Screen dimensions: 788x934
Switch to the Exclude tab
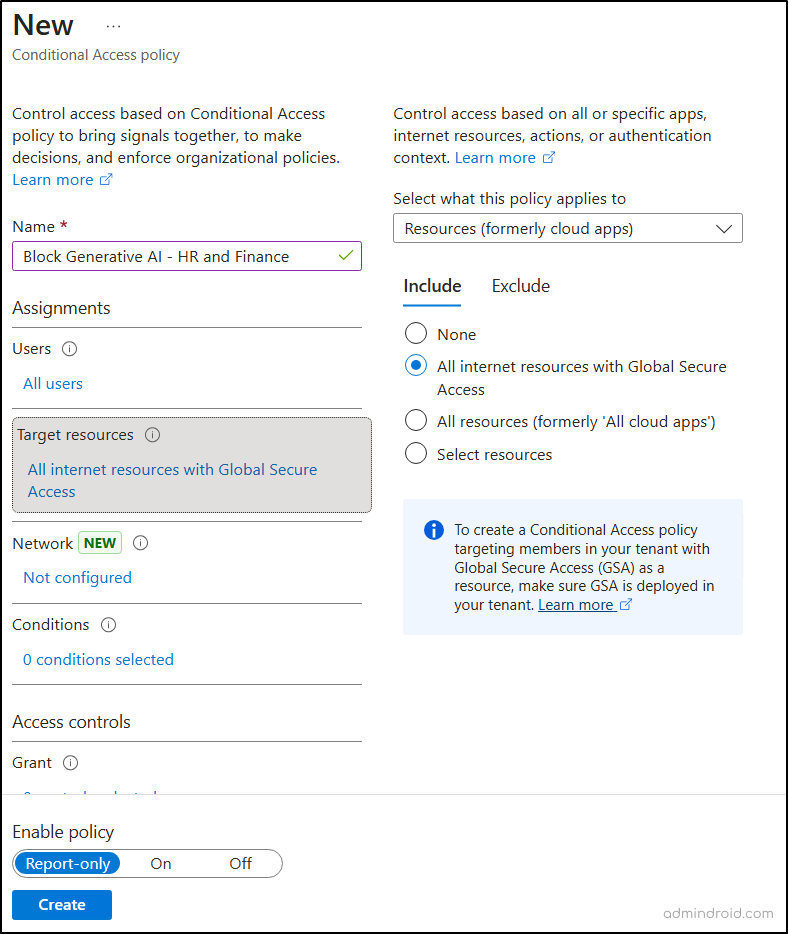pos(520,286)
